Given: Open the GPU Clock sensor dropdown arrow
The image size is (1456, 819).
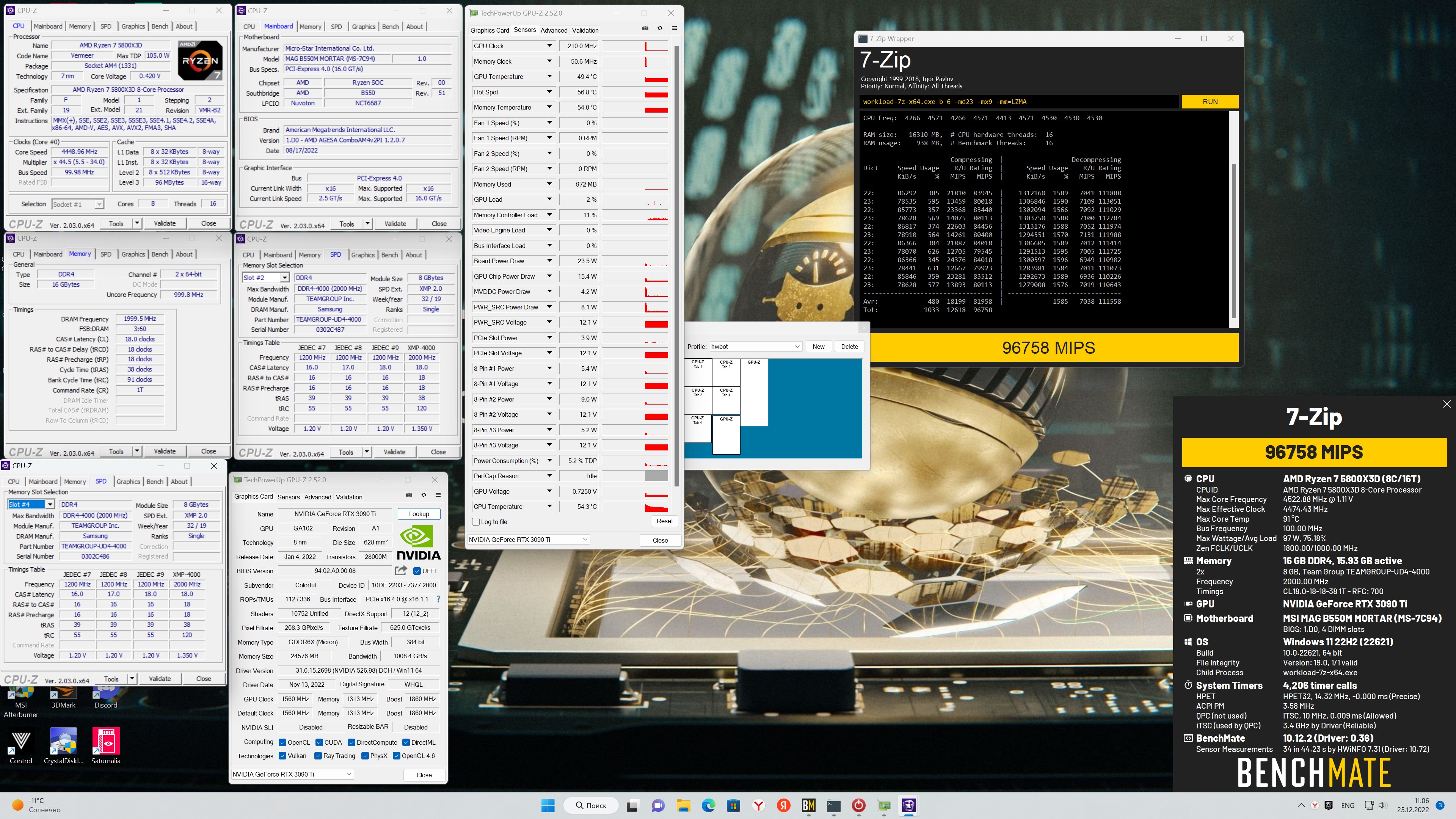Looking at the screenshot, I should tap(549, 46).
